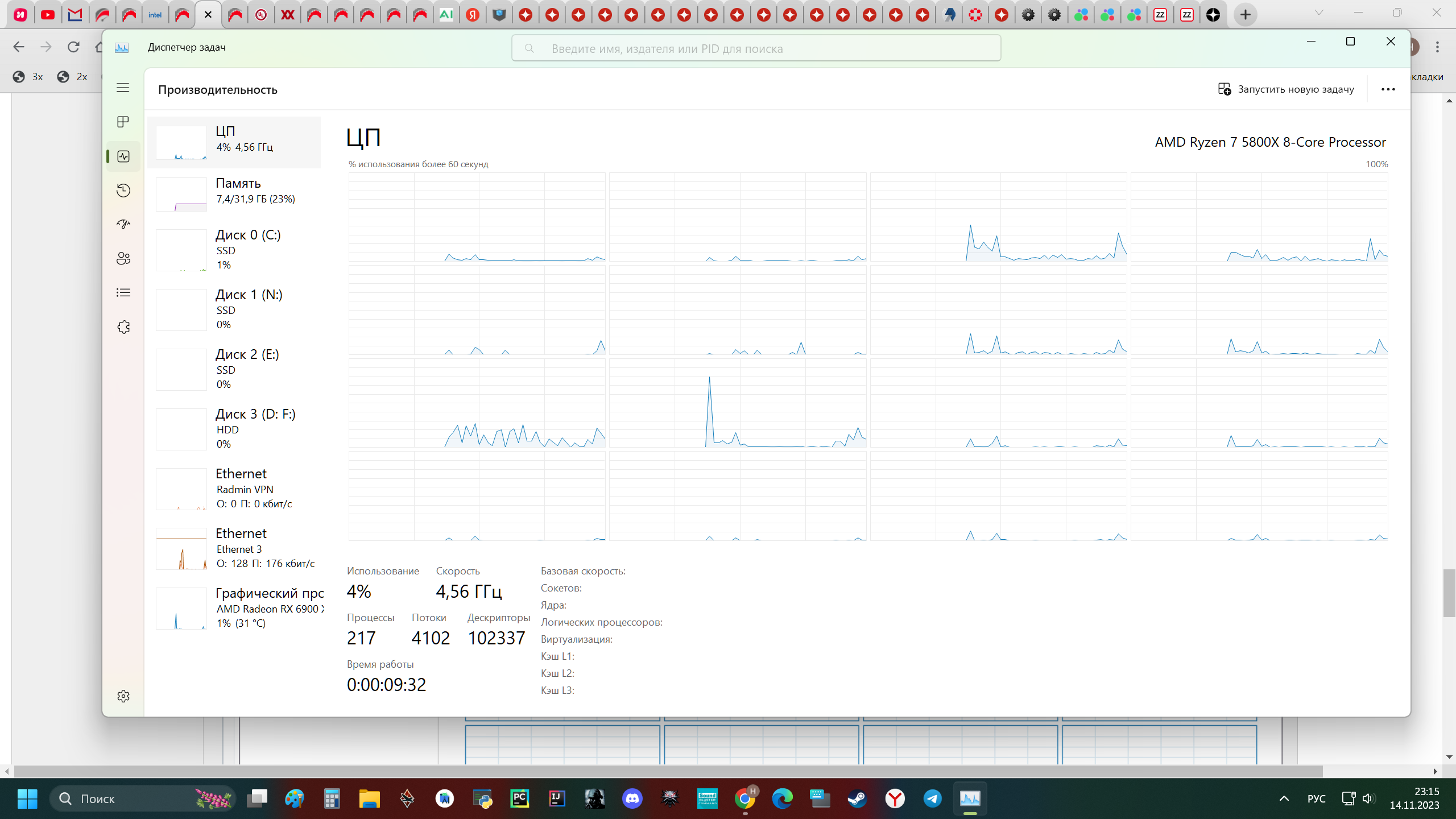1456x819 pixels.
Task: Open Discord from the taskbar
Action: coord(632,799)
